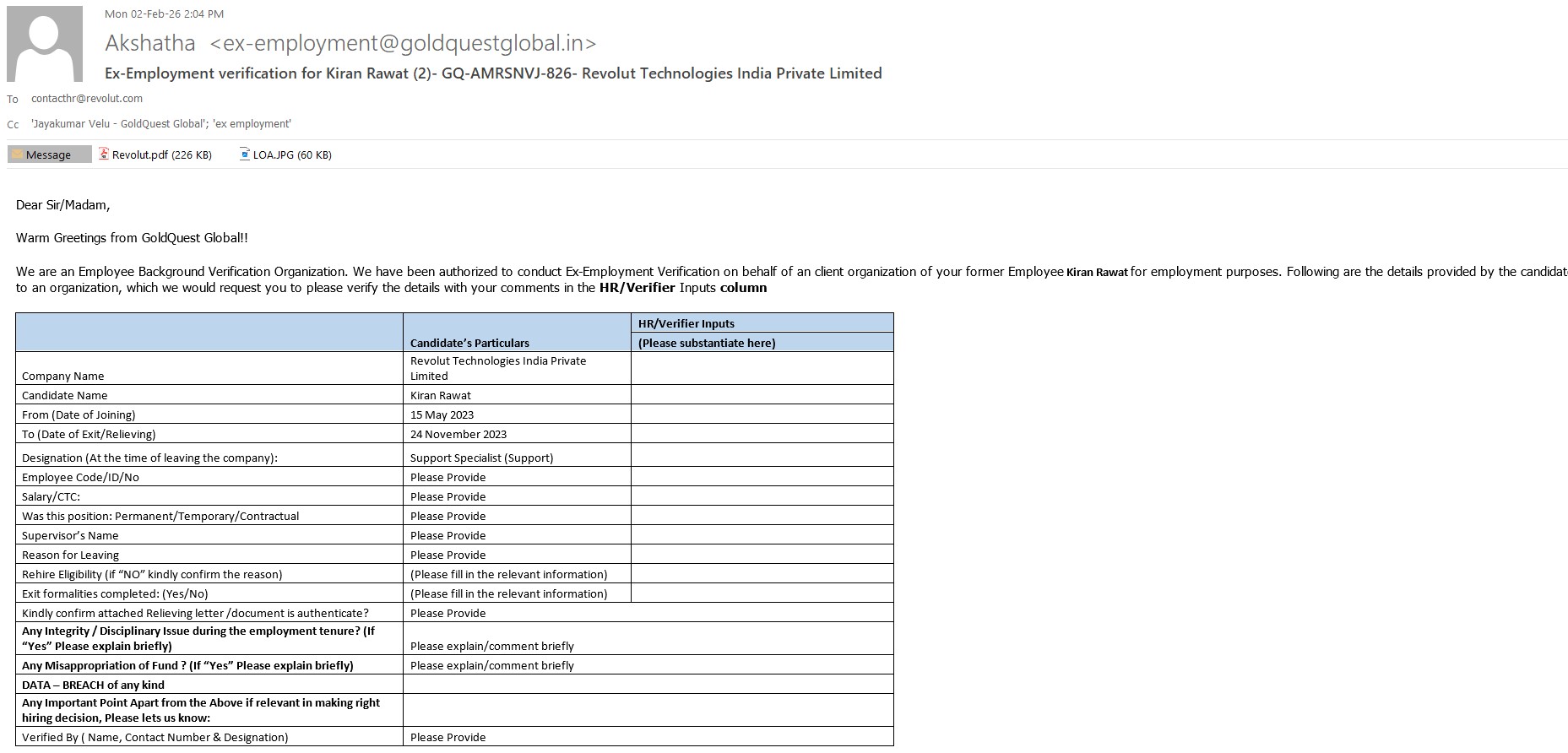The height and width of the screenshot is (753, 1568).
Task: Click the sender email ex-employment@goldquestglobal.in
Action: (x=403, y=43)
